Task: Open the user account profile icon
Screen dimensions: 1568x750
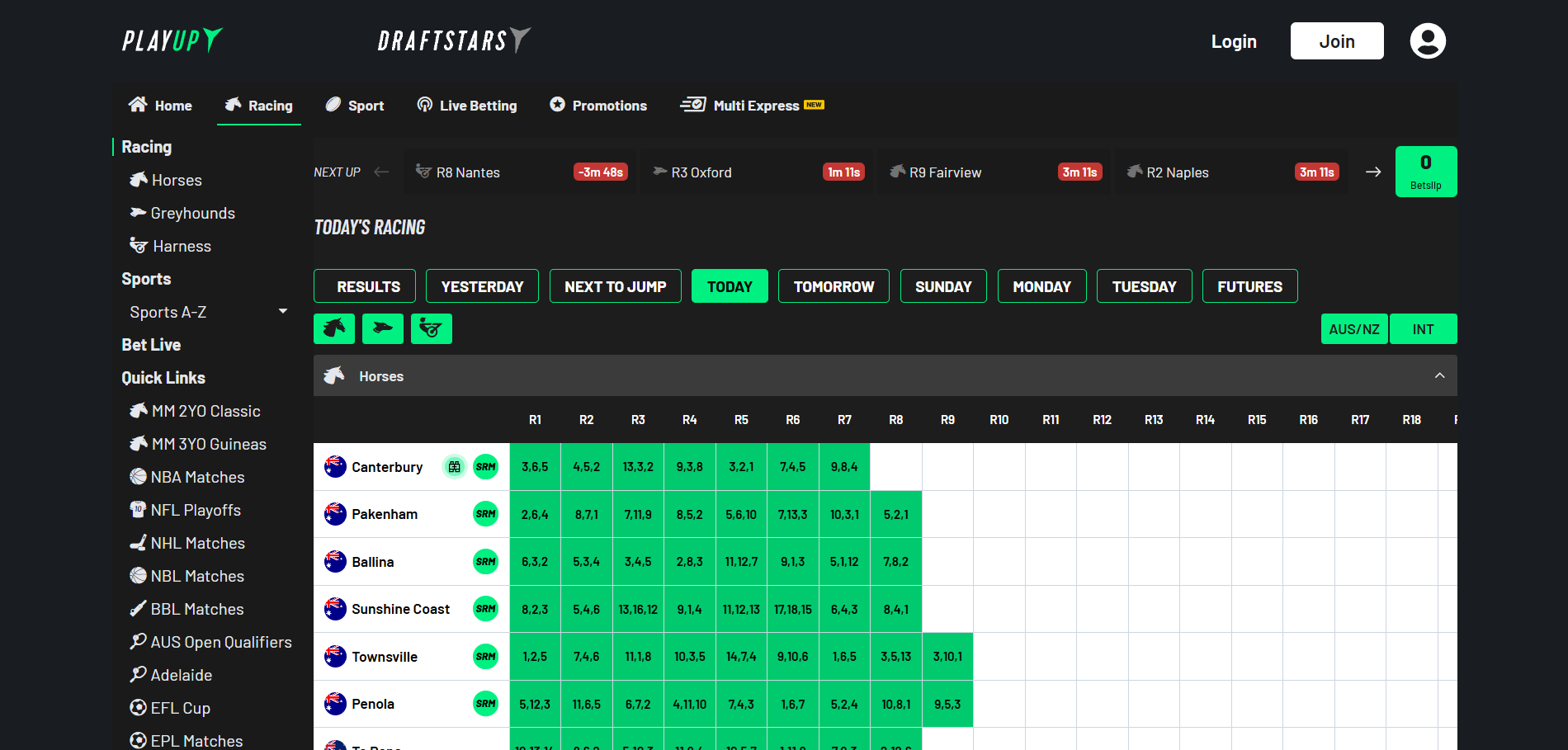Action: [1428, 41]
